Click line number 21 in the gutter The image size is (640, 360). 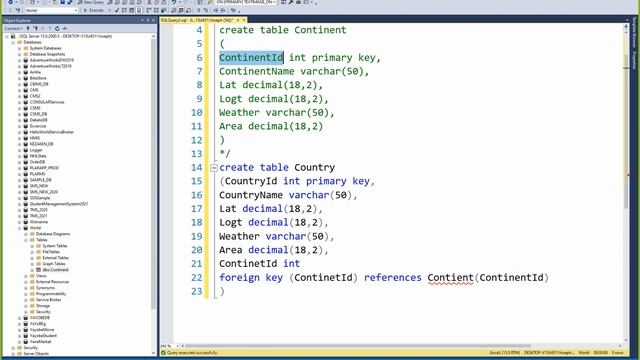(197, 264)
